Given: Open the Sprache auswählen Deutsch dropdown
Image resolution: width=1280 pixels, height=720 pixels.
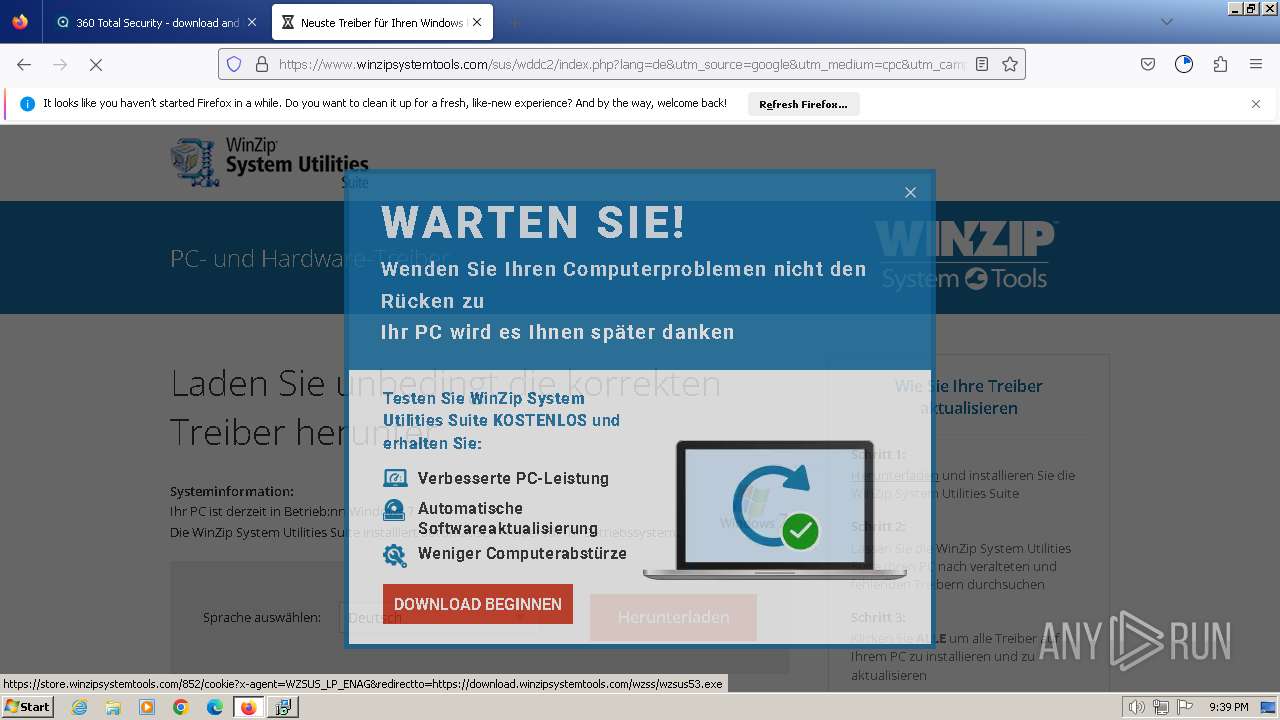Looking at the screenshot, I should point(437,617).
